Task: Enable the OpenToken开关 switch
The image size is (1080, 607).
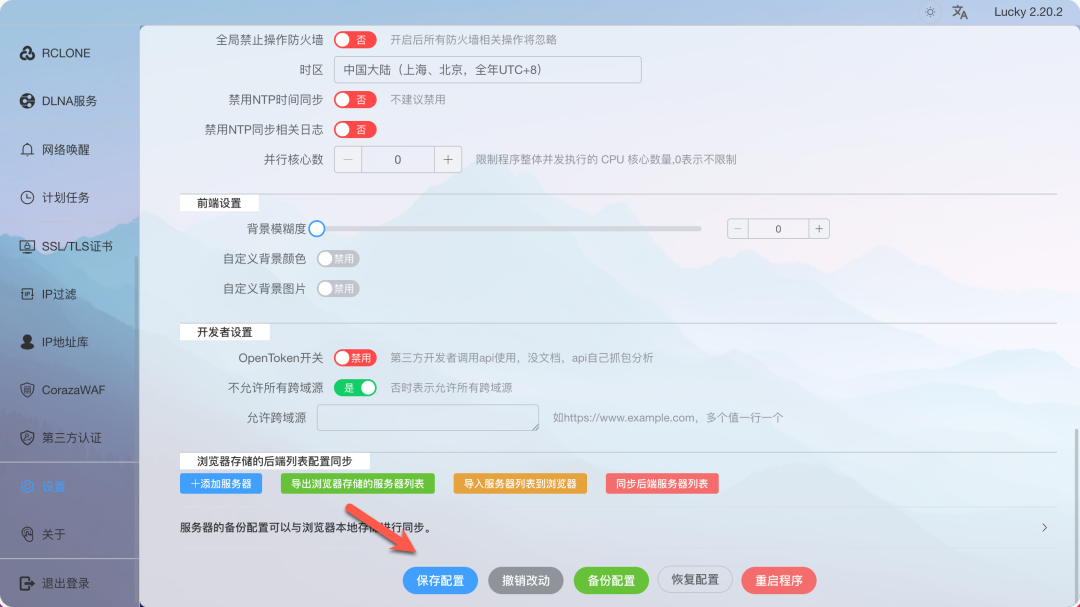Action: [x=355, y=358]
